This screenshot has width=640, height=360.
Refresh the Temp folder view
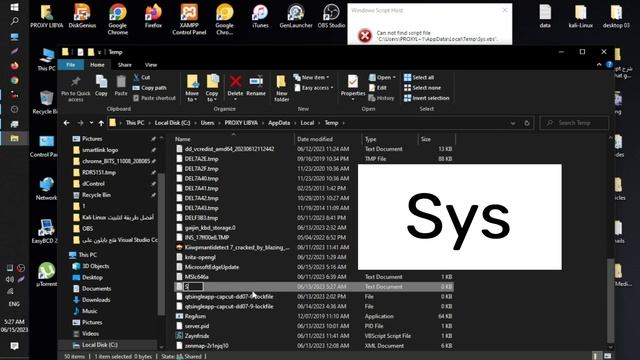pyautogui.click(x=527, y=123)
